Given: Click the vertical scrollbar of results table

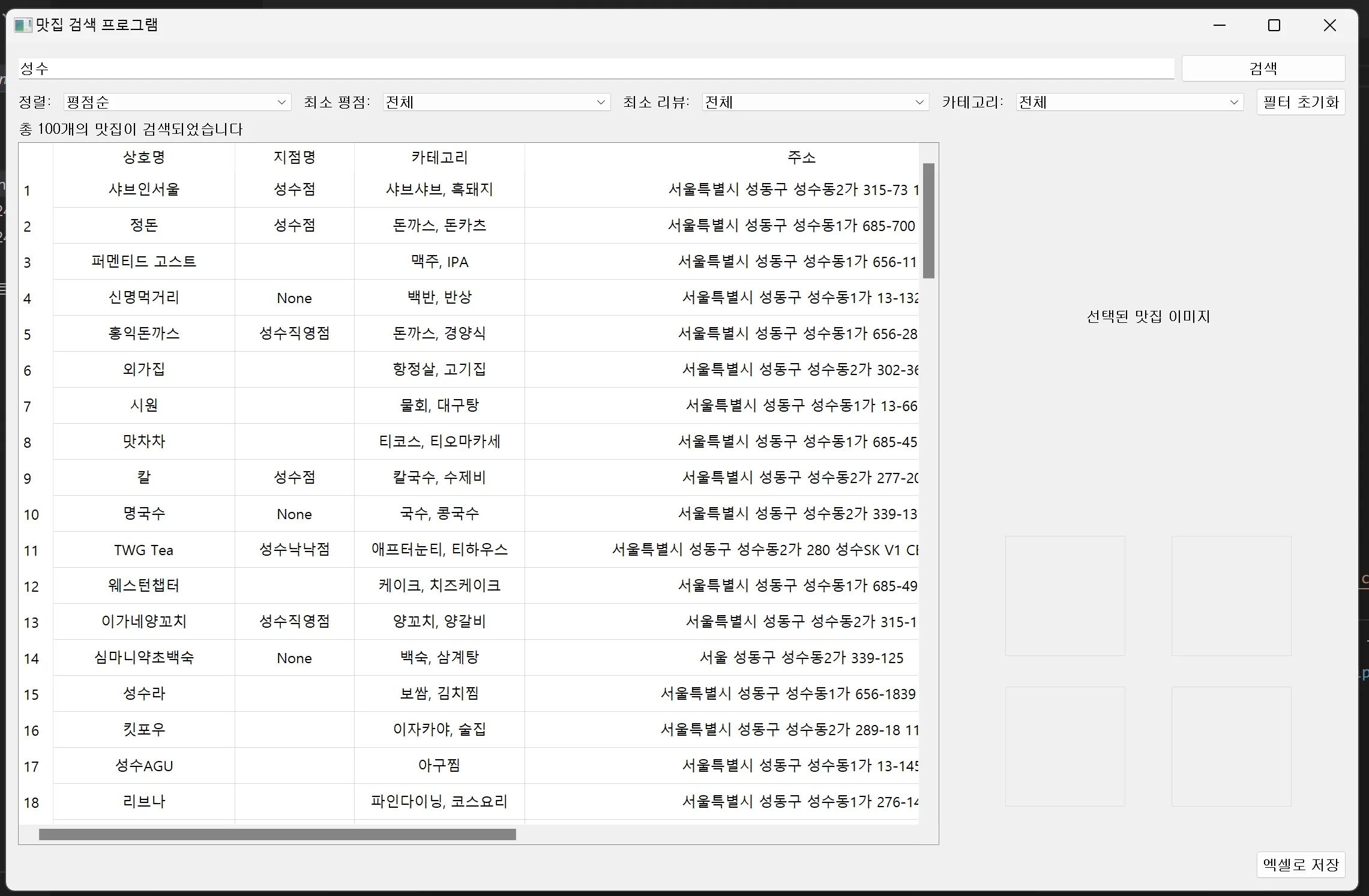Looking at the screenshot, I should coord(928,221).
